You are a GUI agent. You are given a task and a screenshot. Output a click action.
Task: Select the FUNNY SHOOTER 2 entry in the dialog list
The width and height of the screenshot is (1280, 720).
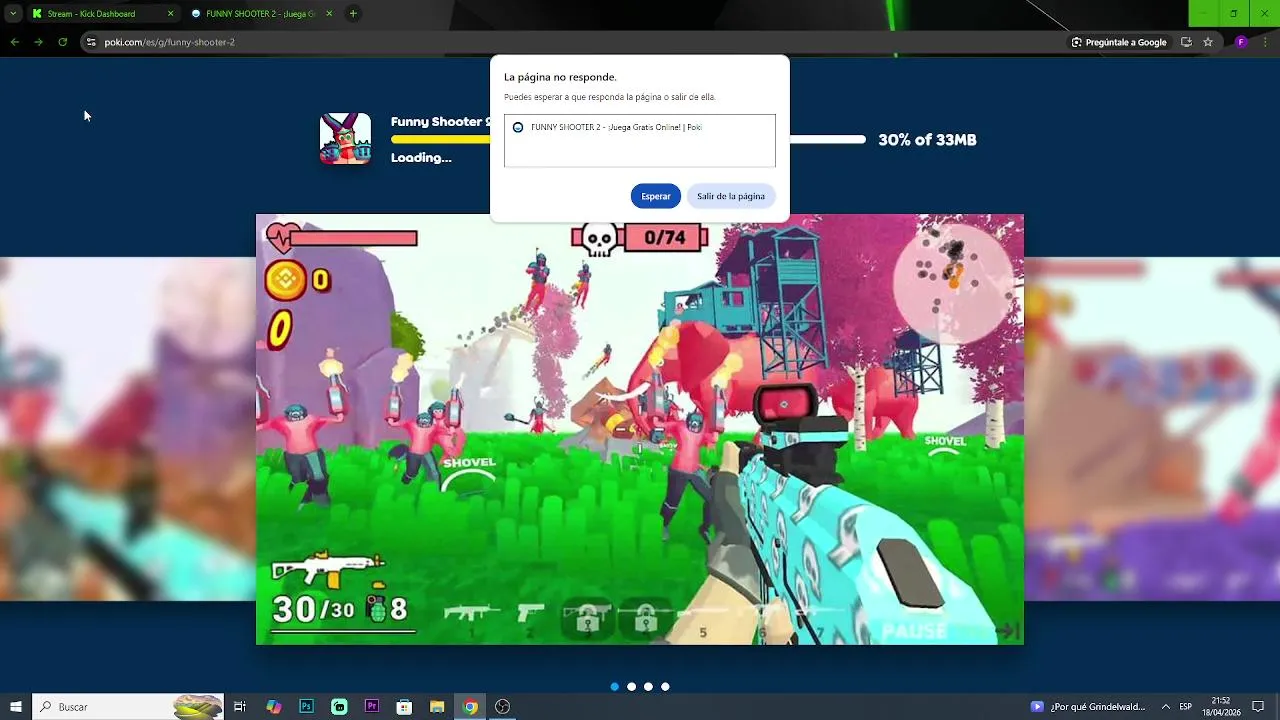[639, 128]
